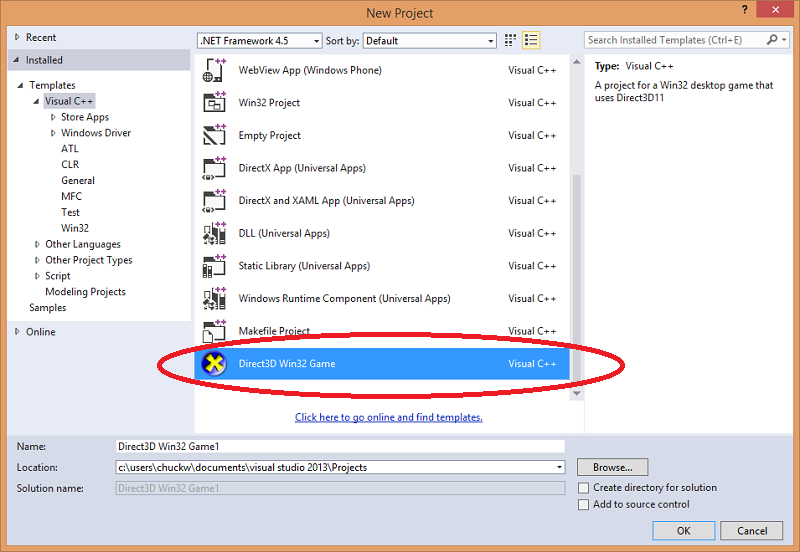Expand the Online section
Image resolution: width=800 pixels, height=552 pixels.
click(x=17, y=332)
